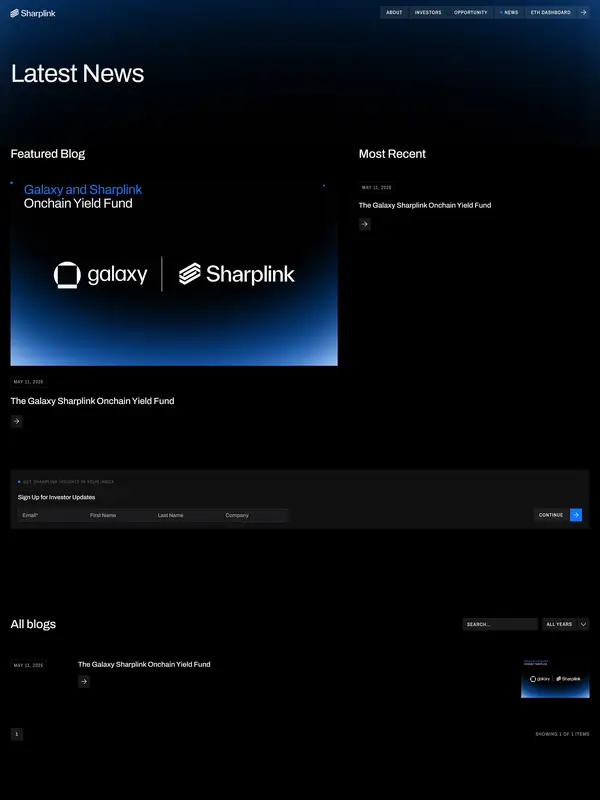Click the First Name input field
Screen dimensions: 600x800
pyautogui.click(x=119, y=515)
